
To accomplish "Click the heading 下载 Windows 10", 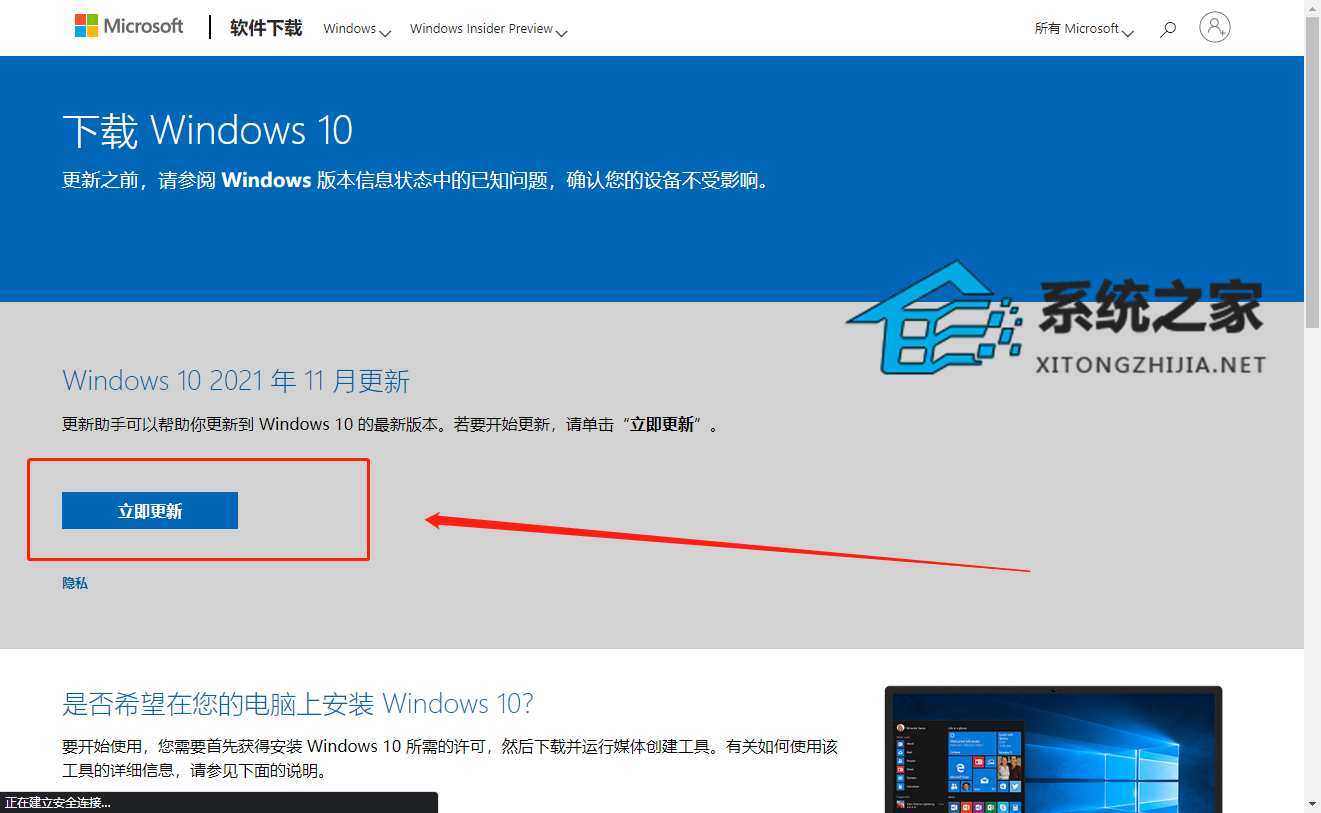I will click(208, 131).
